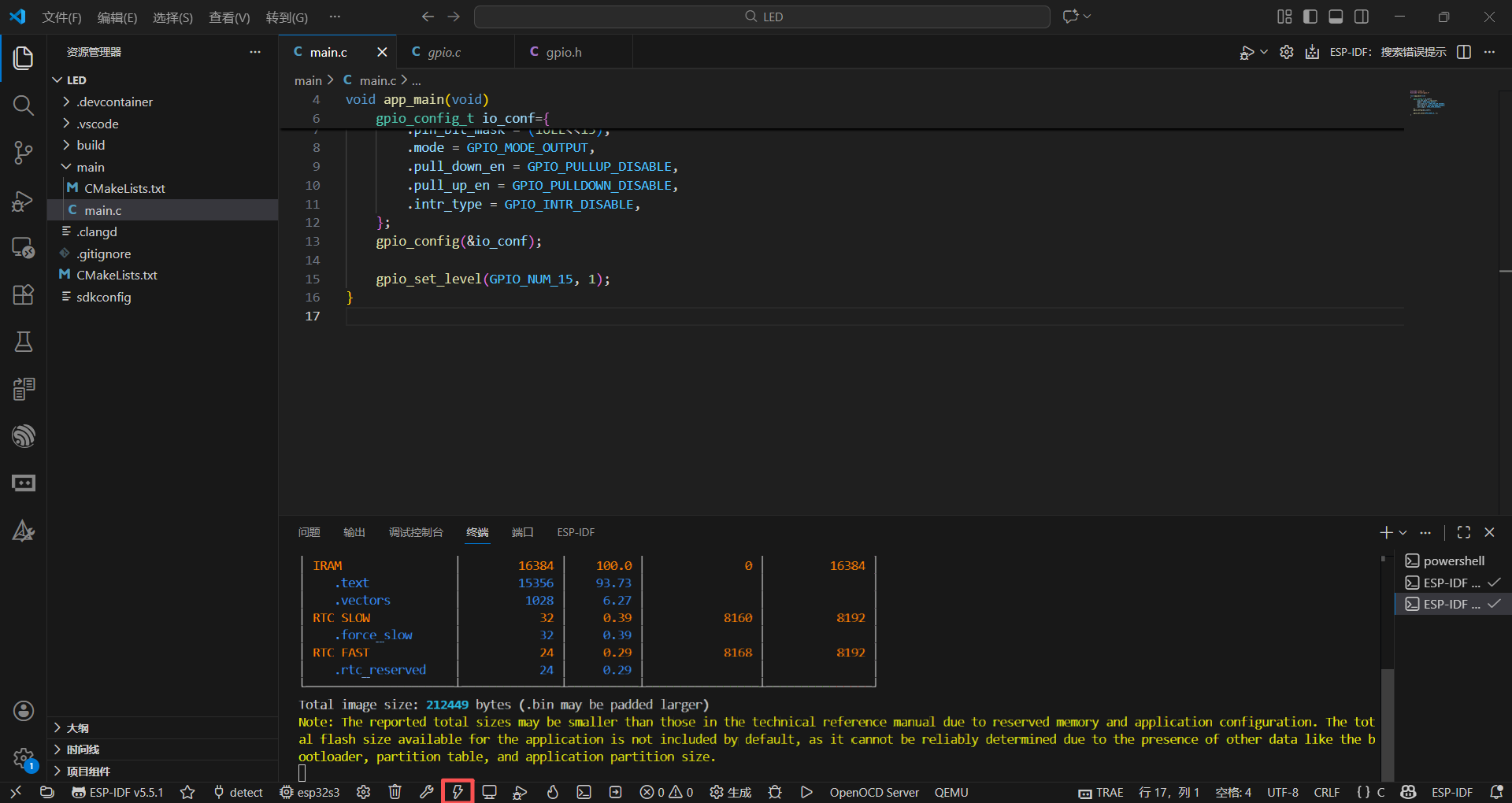Open SDK configuration editor gear in status bar
The image size is (1512, 803).
(363, 792)
